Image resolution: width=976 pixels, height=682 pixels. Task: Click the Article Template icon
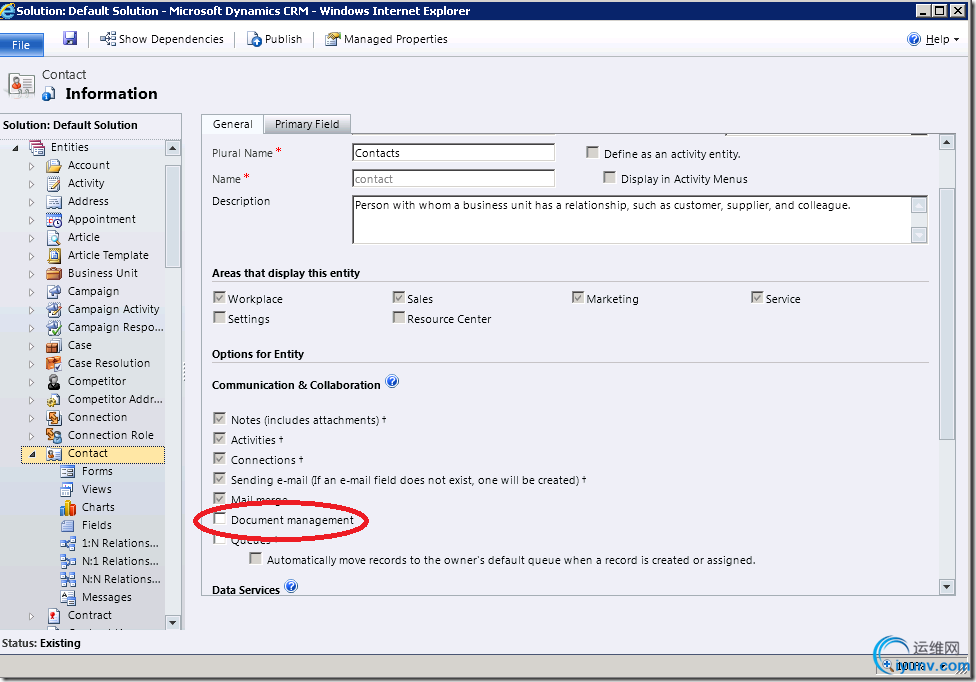54,256
